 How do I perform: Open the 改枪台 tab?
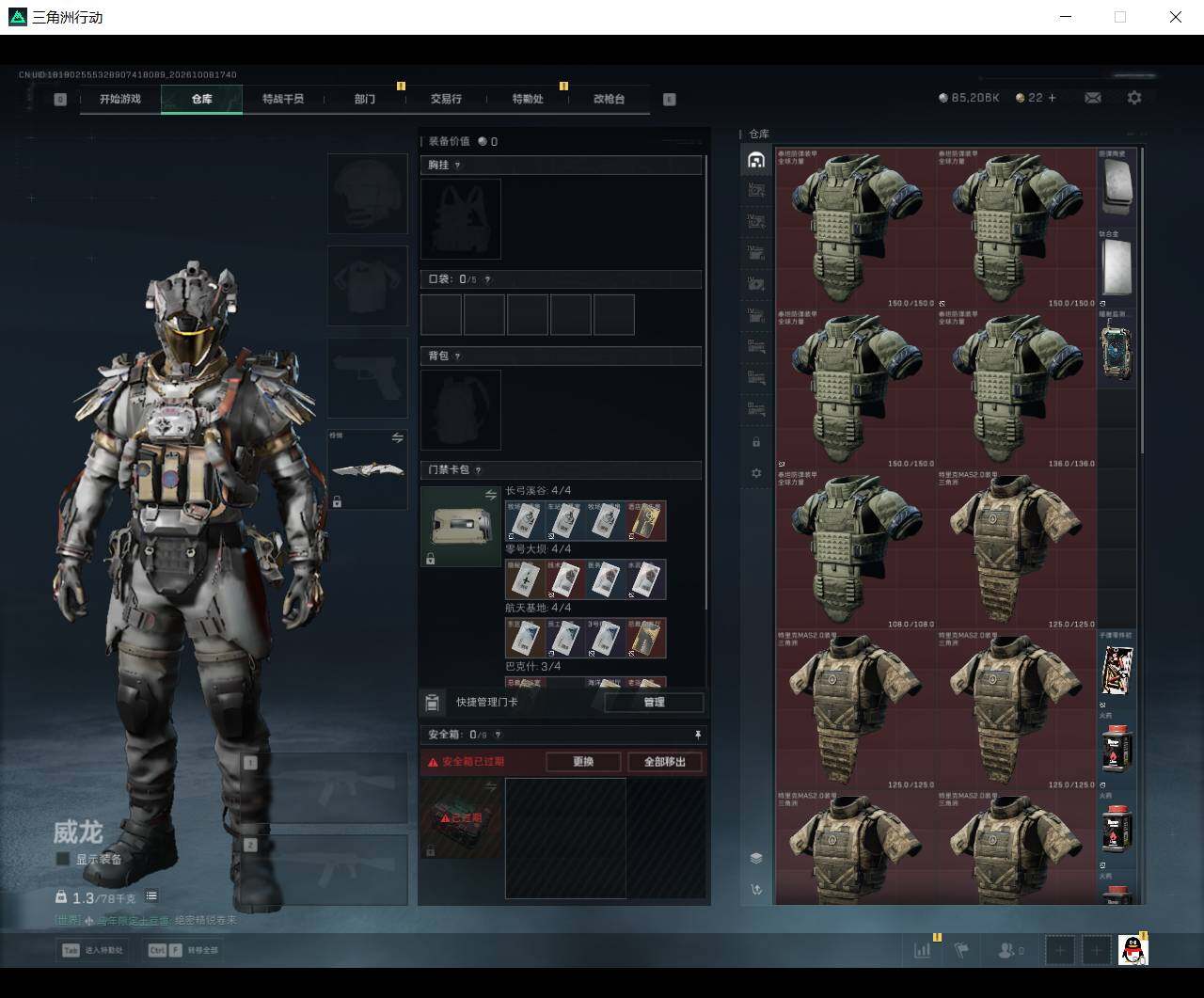coord(609,99)
